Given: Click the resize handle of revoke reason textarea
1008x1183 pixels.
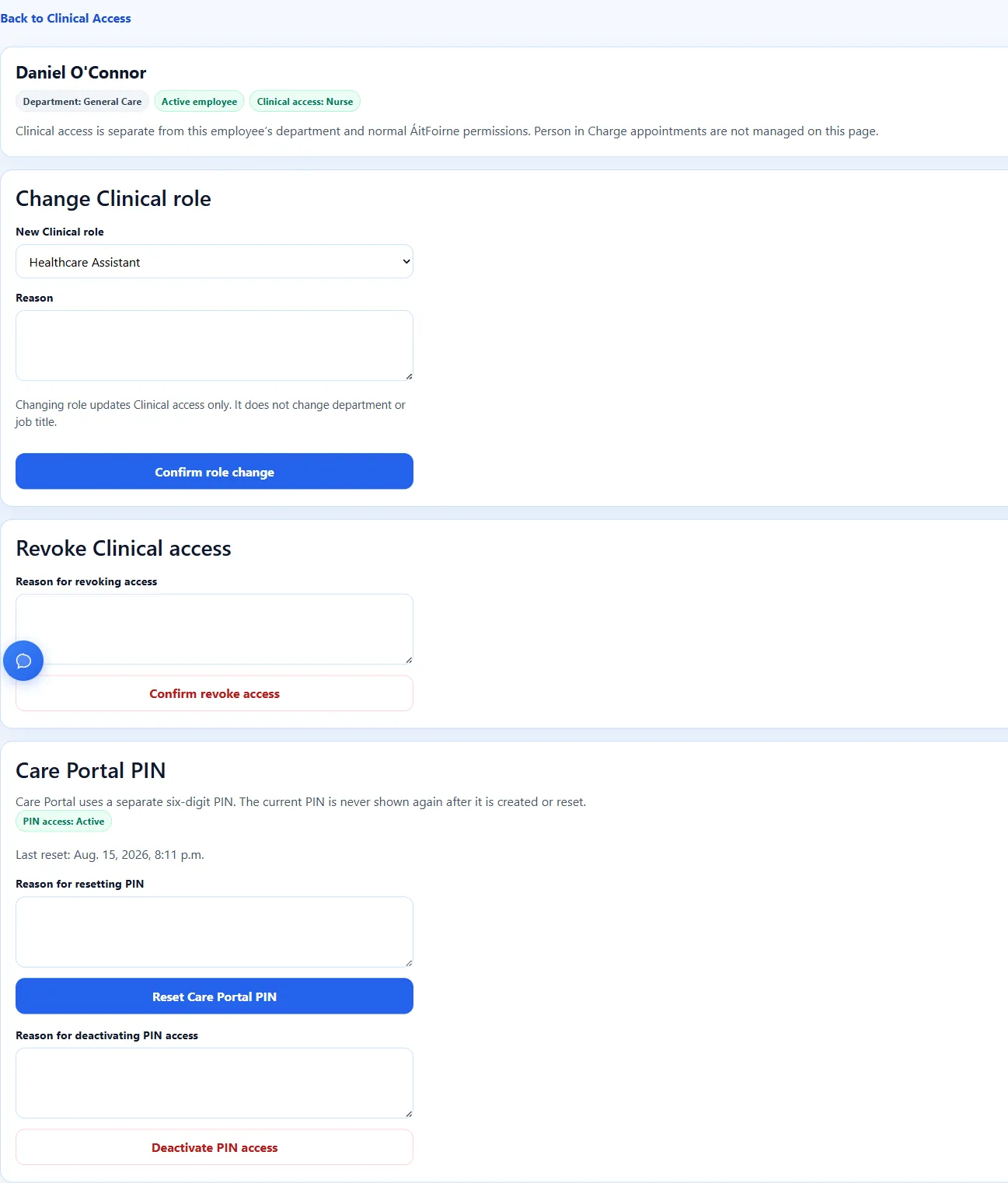Looking at the screenshot, I should coord(408,660).
